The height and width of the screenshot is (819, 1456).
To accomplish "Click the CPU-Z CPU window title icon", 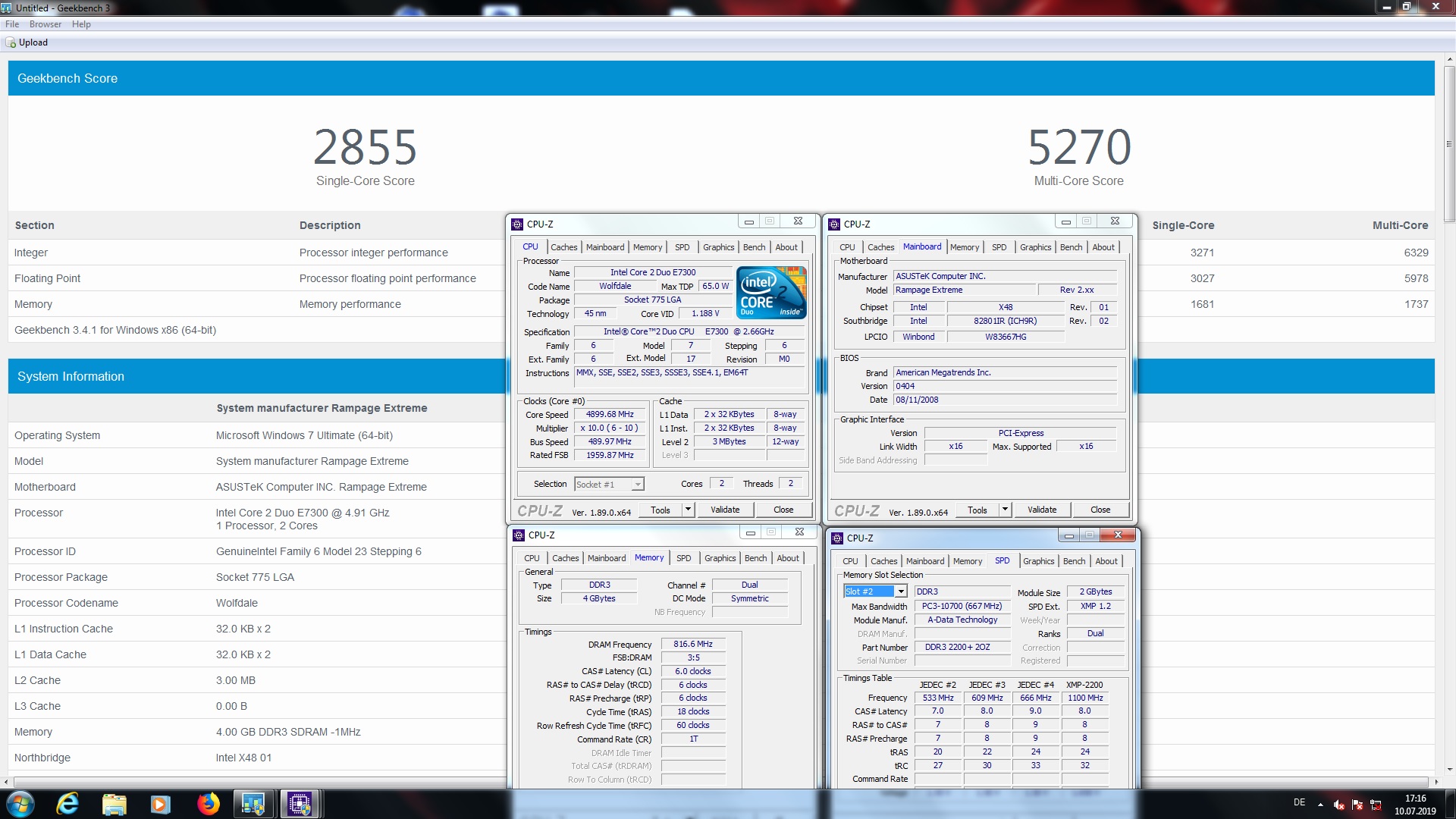I will click(517, 224).
